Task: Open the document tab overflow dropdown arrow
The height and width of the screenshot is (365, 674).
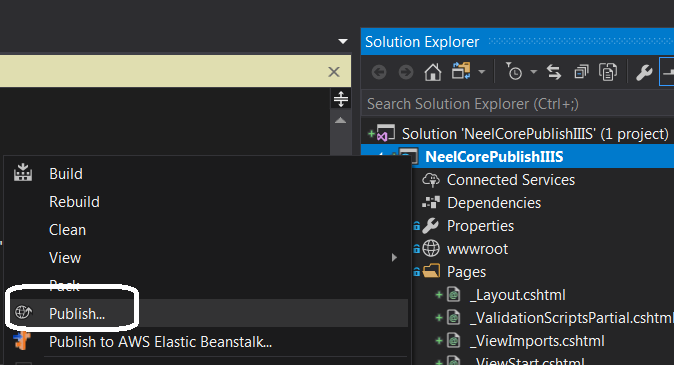Action: coord(343,41)
